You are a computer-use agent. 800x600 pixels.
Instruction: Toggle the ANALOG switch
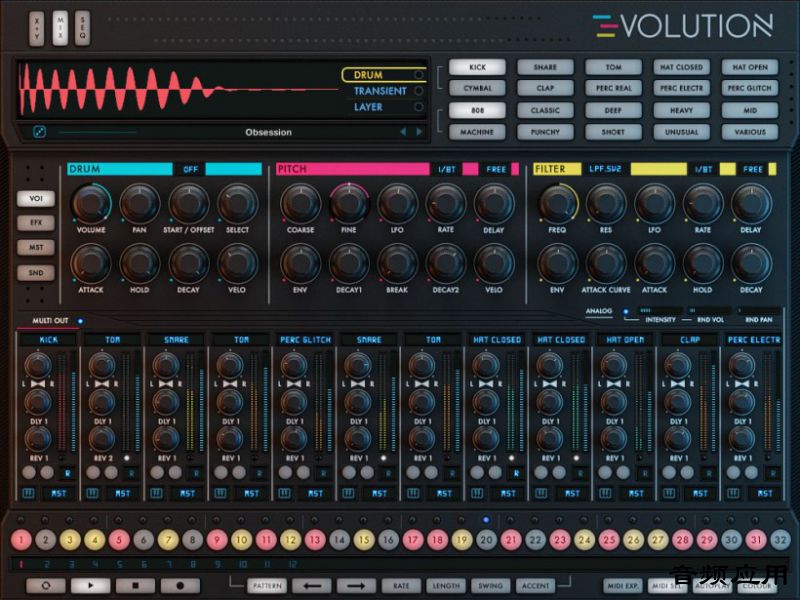coord(626,311)
